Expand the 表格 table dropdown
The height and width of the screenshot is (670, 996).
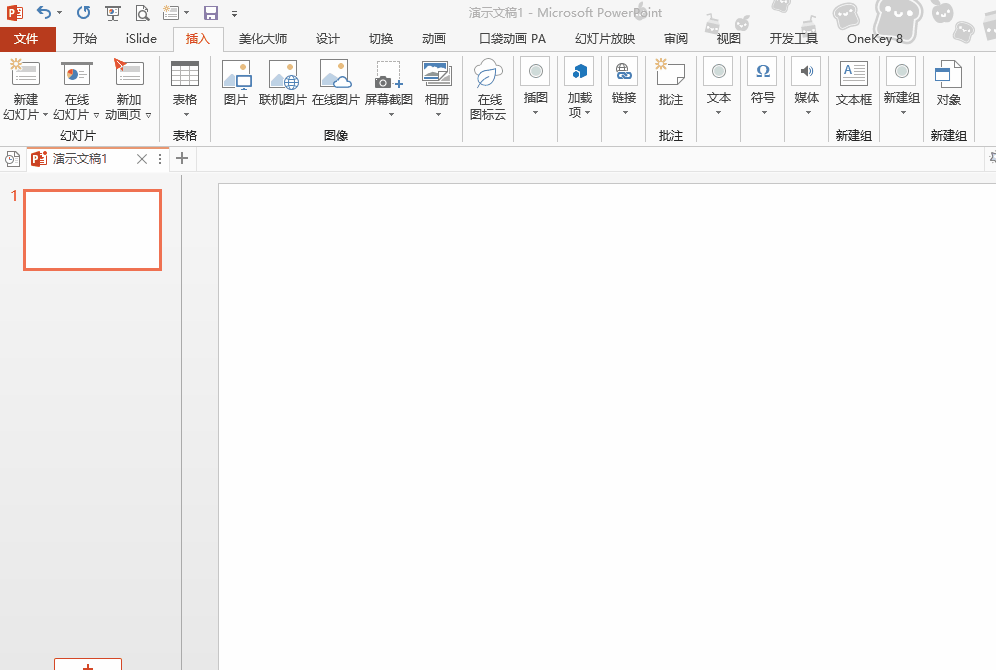pyautogui.click(x=185, y=113)
